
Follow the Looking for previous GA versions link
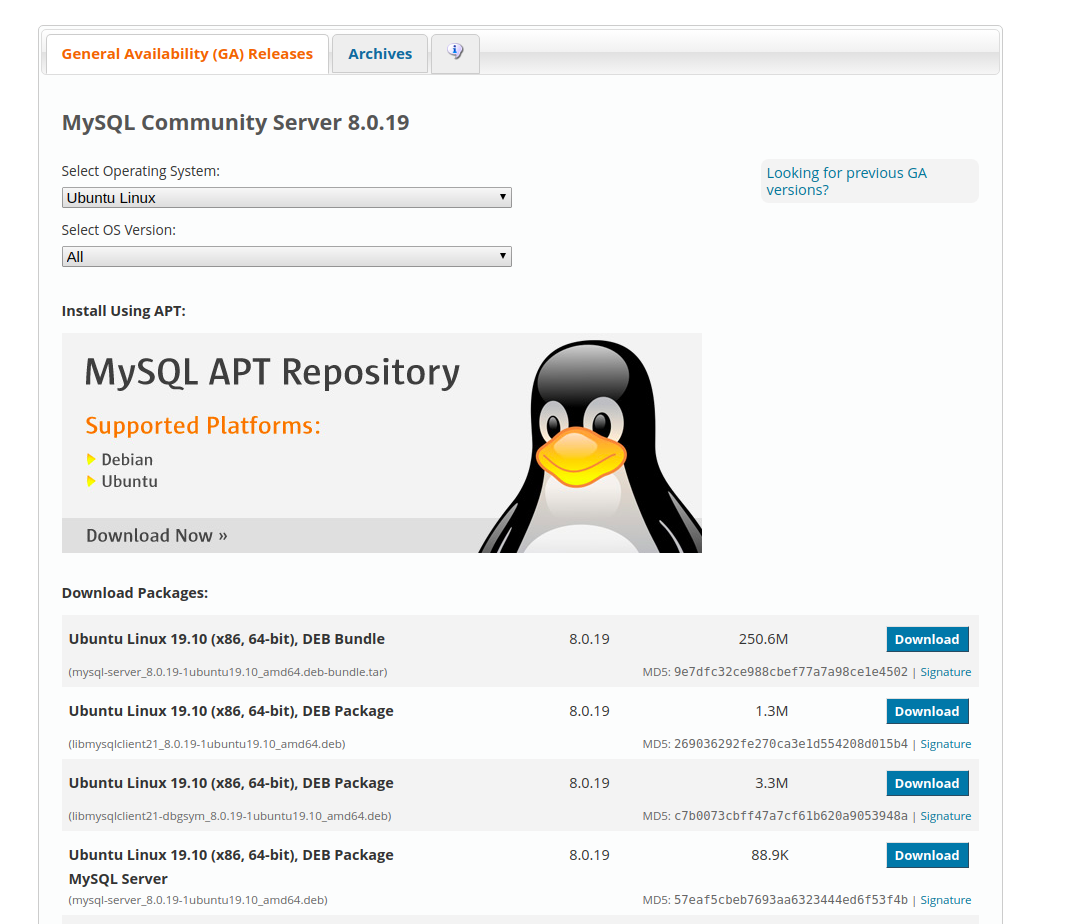click(x=846, y=181)
